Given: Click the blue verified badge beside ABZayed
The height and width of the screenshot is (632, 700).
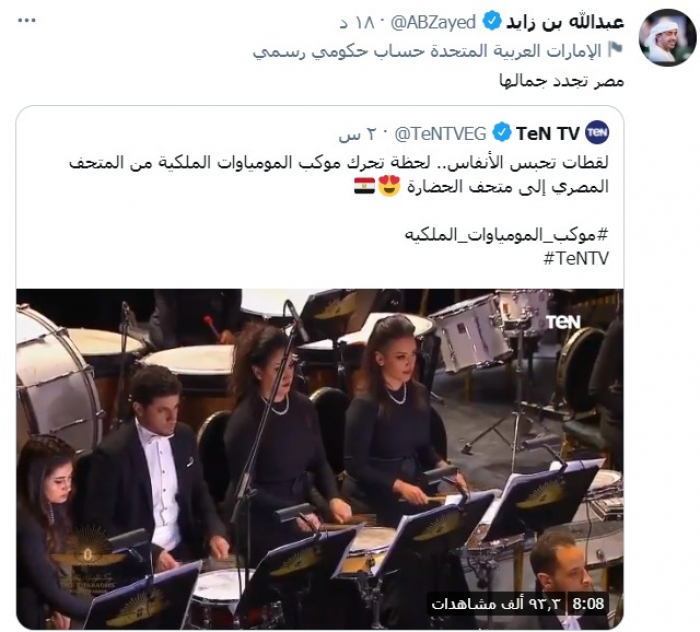Looking at the screenshot, I should click(492, 22).
